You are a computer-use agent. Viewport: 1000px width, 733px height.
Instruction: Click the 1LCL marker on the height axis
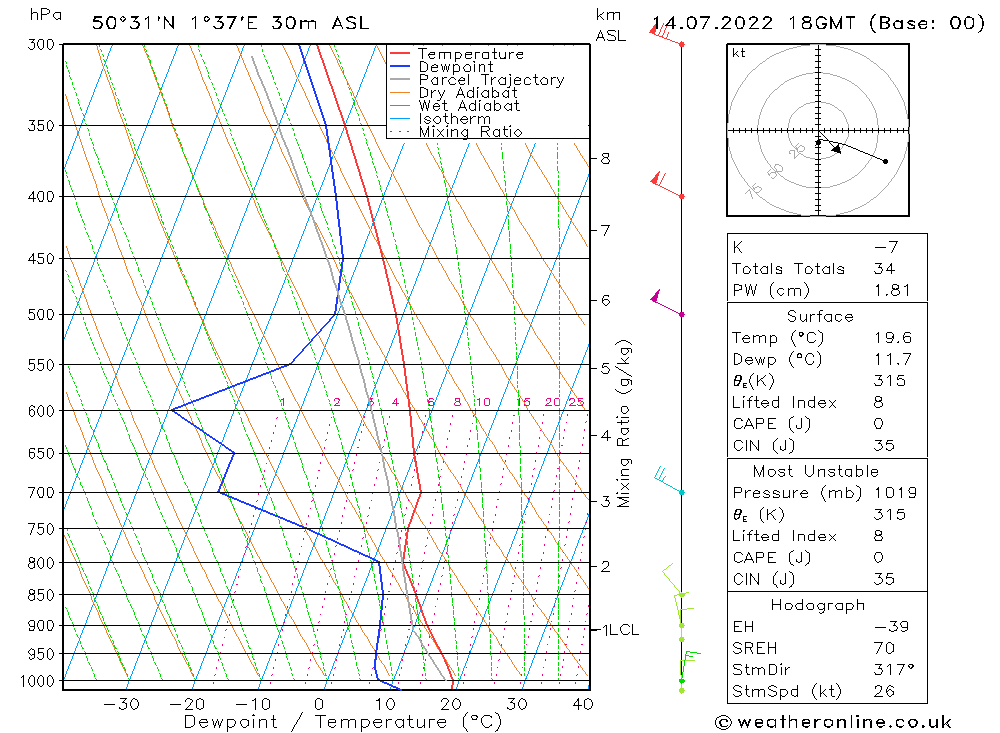coord(620,630)
